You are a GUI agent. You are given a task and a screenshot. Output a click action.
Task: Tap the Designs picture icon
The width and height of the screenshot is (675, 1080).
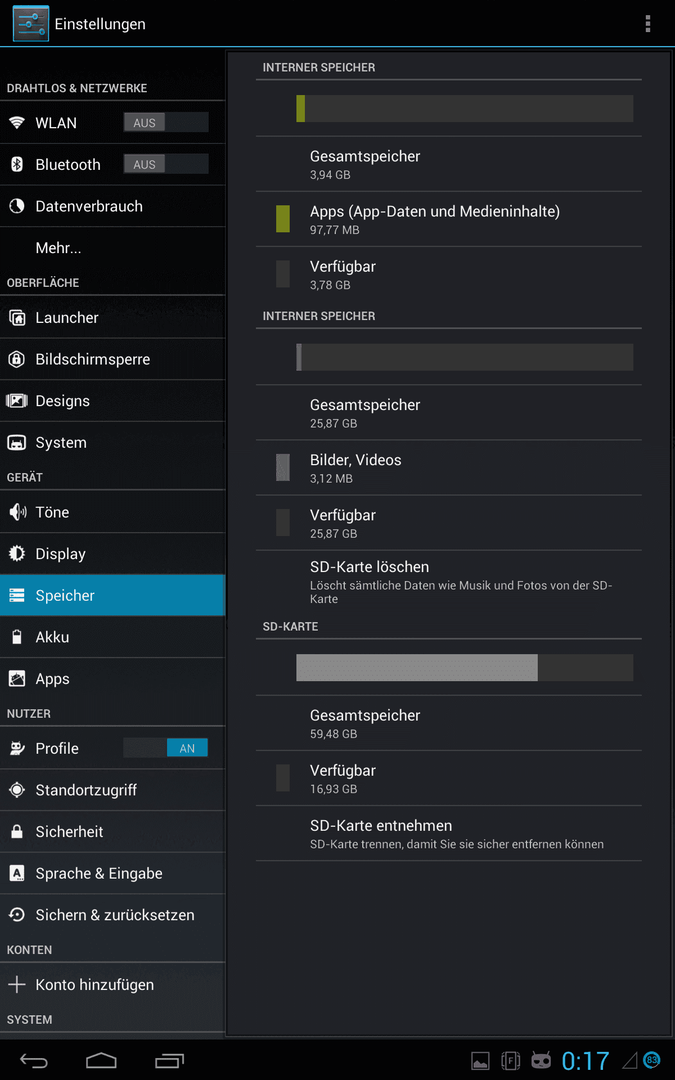17,401
